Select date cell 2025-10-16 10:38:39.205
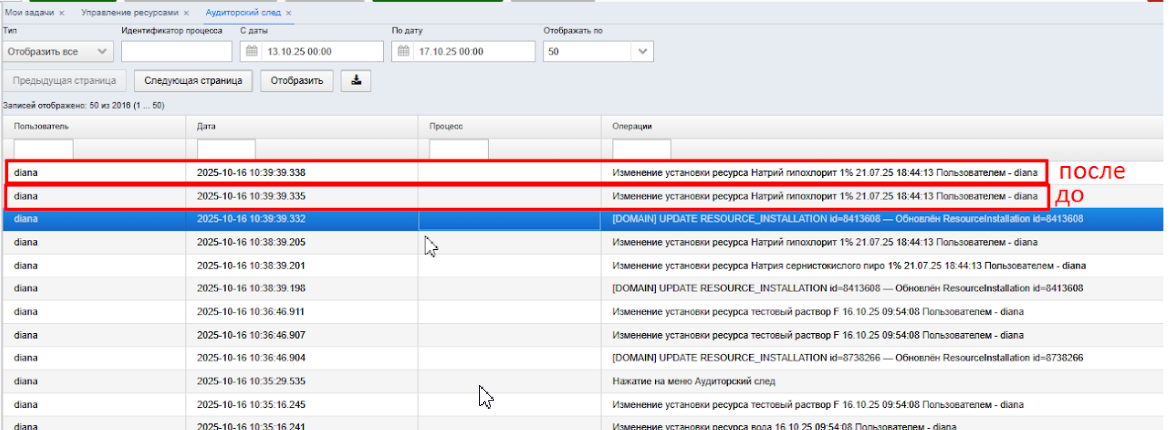Screen dimensions: 1172x430 (251, 242)
